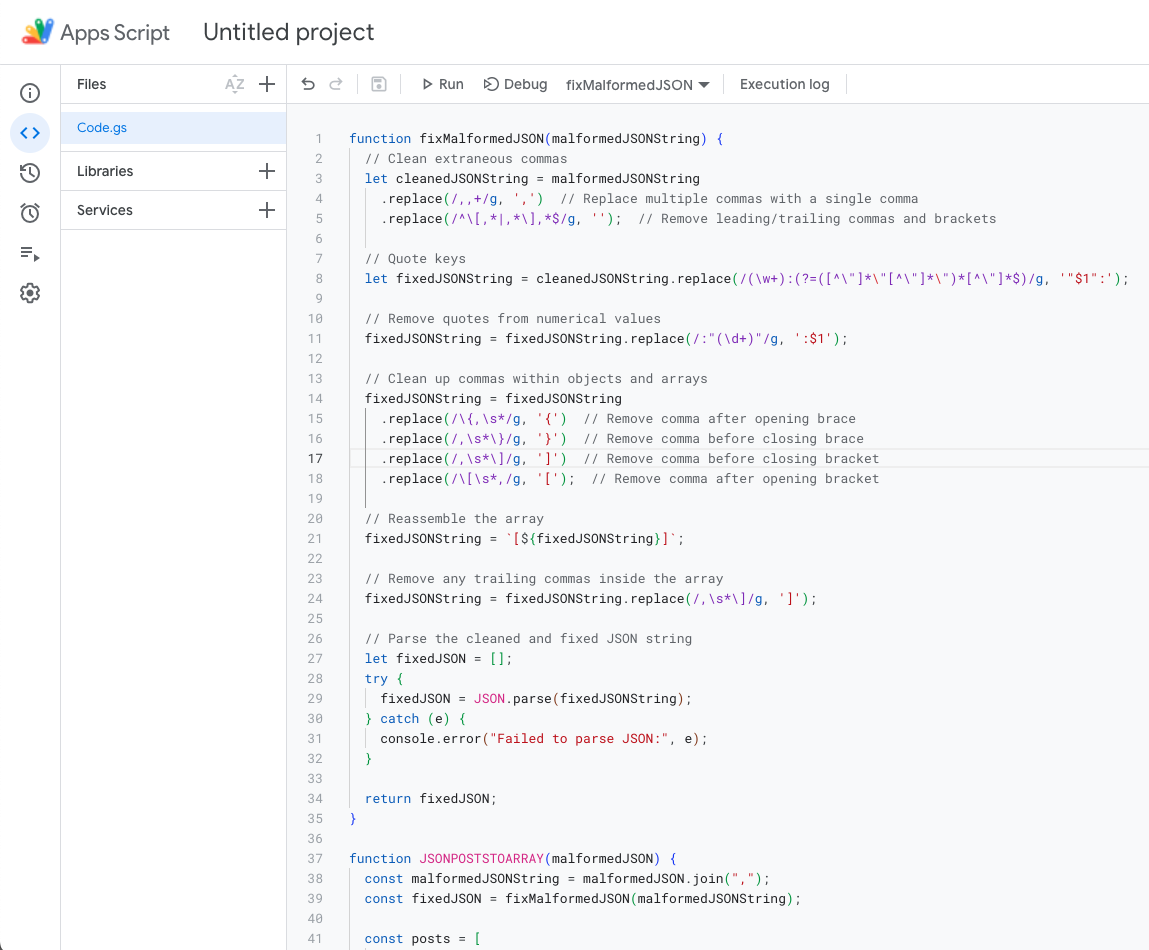
Task: Run the fixMalformedJSON function
Action: [x=441, y=84]
